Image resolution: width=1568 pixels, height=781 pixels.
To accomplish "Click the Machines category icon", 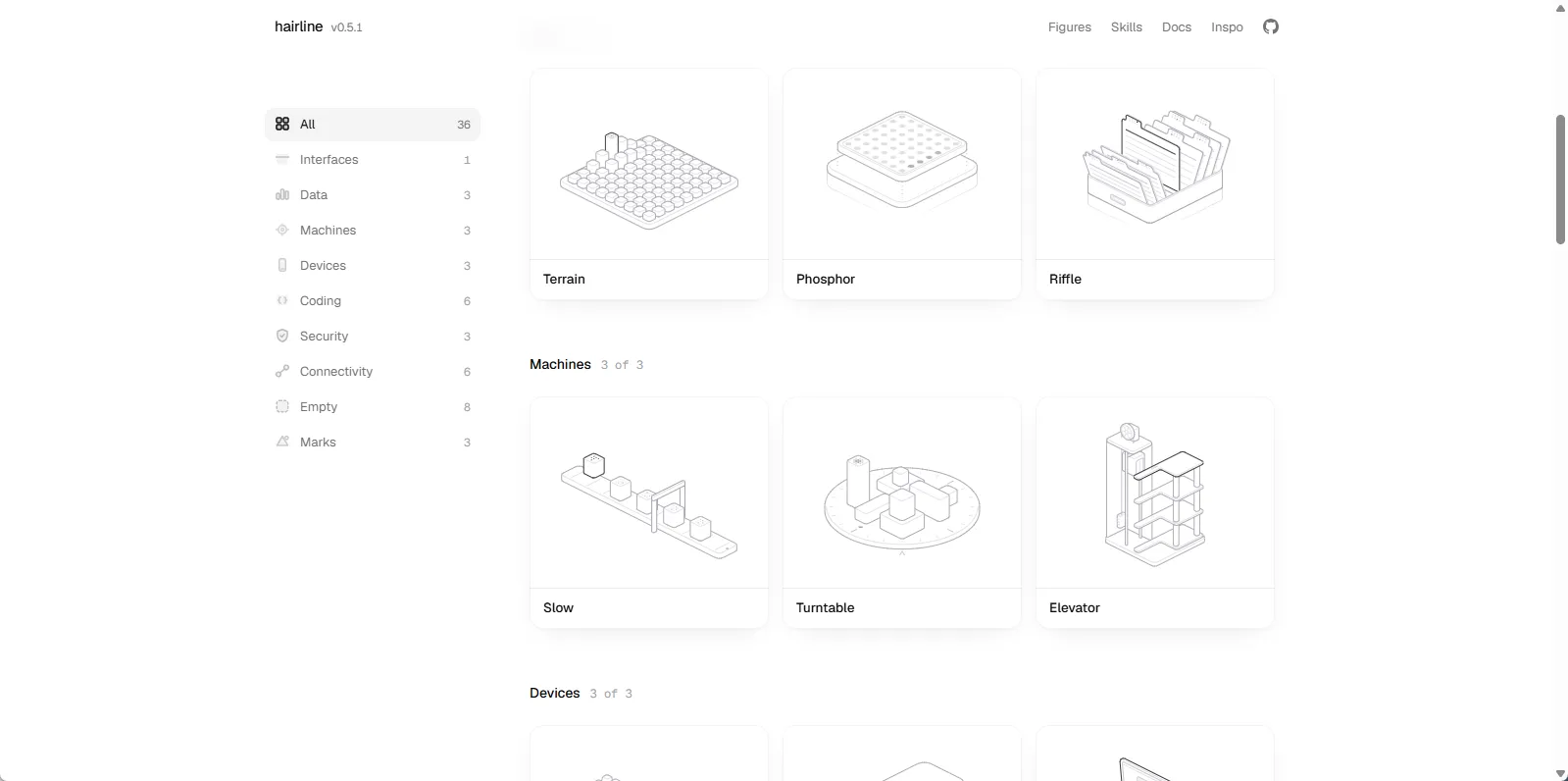I will coord(282,230).
